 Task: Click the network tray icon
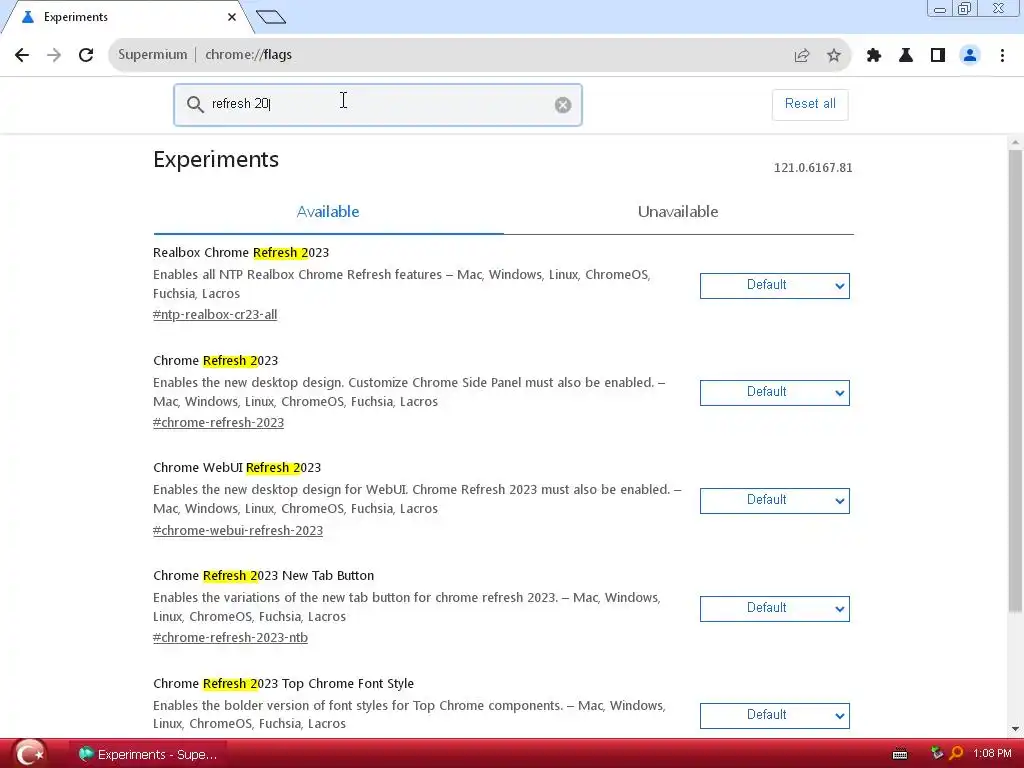click(x=937, y=754)
